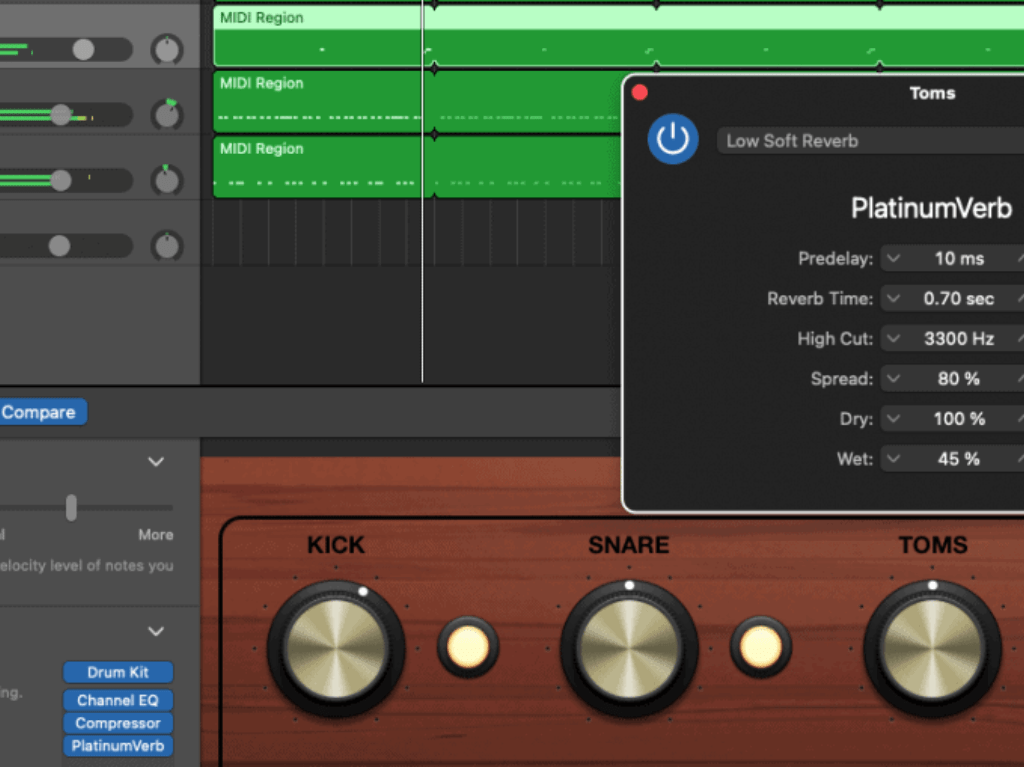Select the Dry value 100 %
Image resolution: width=1024 pixels, height=767 pixels.
point(959,419)
